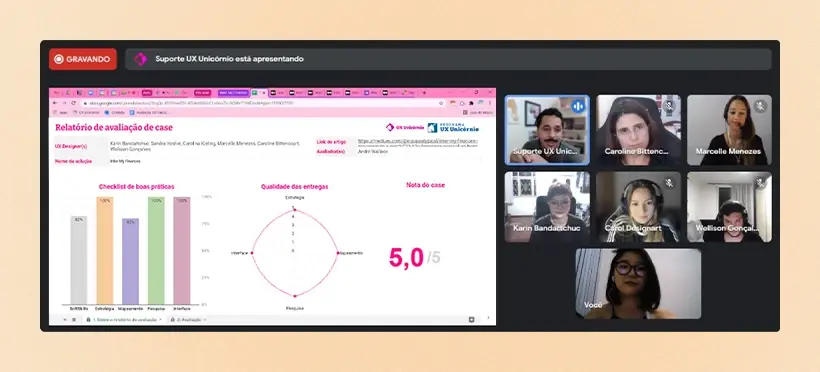The height and width of the screenshot is (372, 820).
Task: Select the Karin Bandactchuc video tile
Action: coord(547,207)
